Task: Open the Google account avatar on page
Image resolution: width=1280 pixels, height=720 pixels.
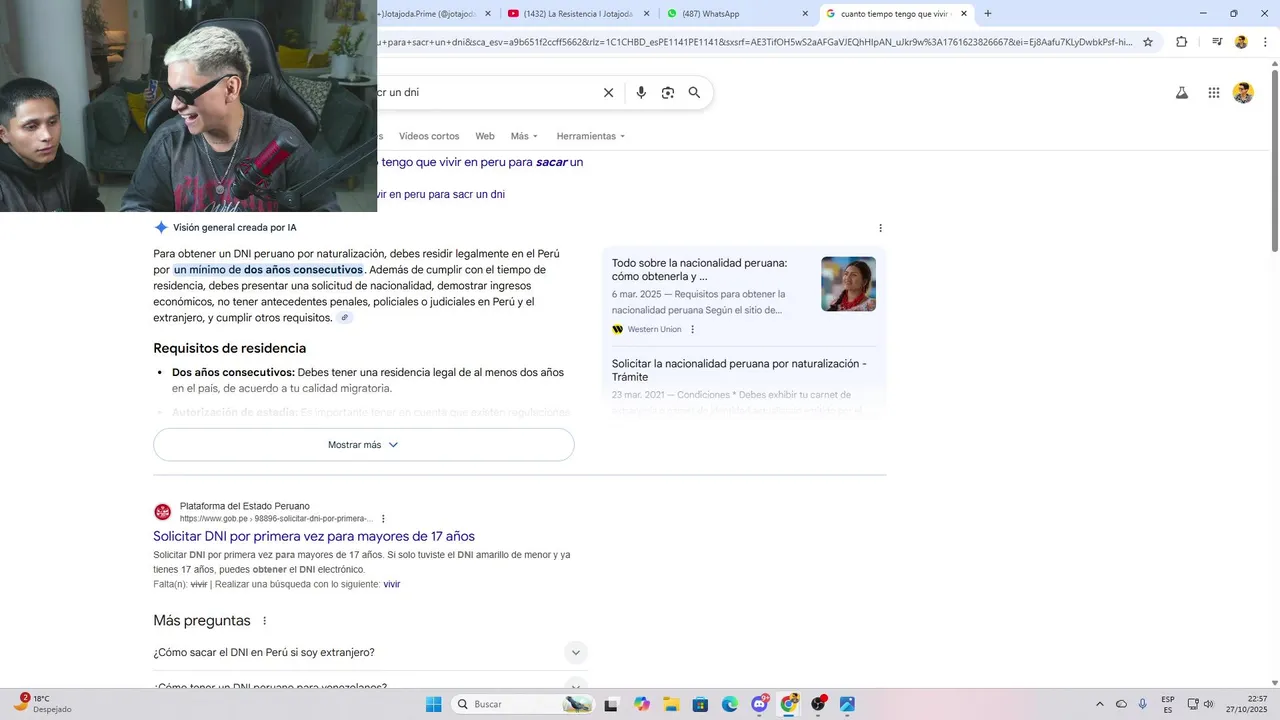Action: click(1243, 93)
